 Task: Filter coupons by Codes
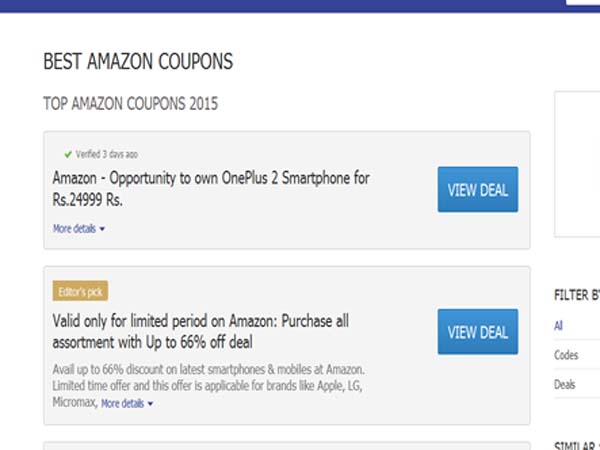point(566,355)
